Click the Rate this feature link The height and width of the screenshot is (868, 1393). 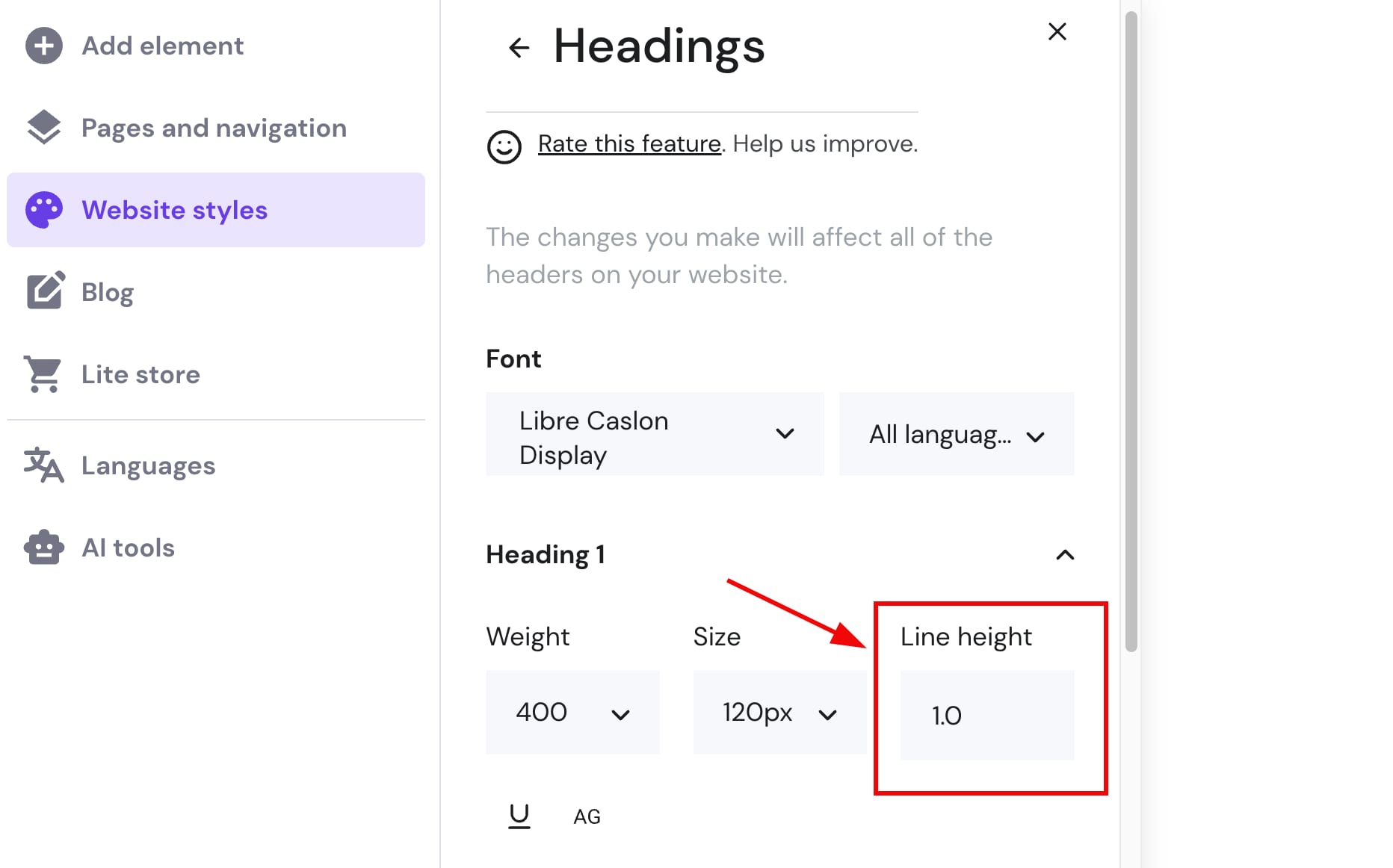pyautogui.click(x=629, y=143)
